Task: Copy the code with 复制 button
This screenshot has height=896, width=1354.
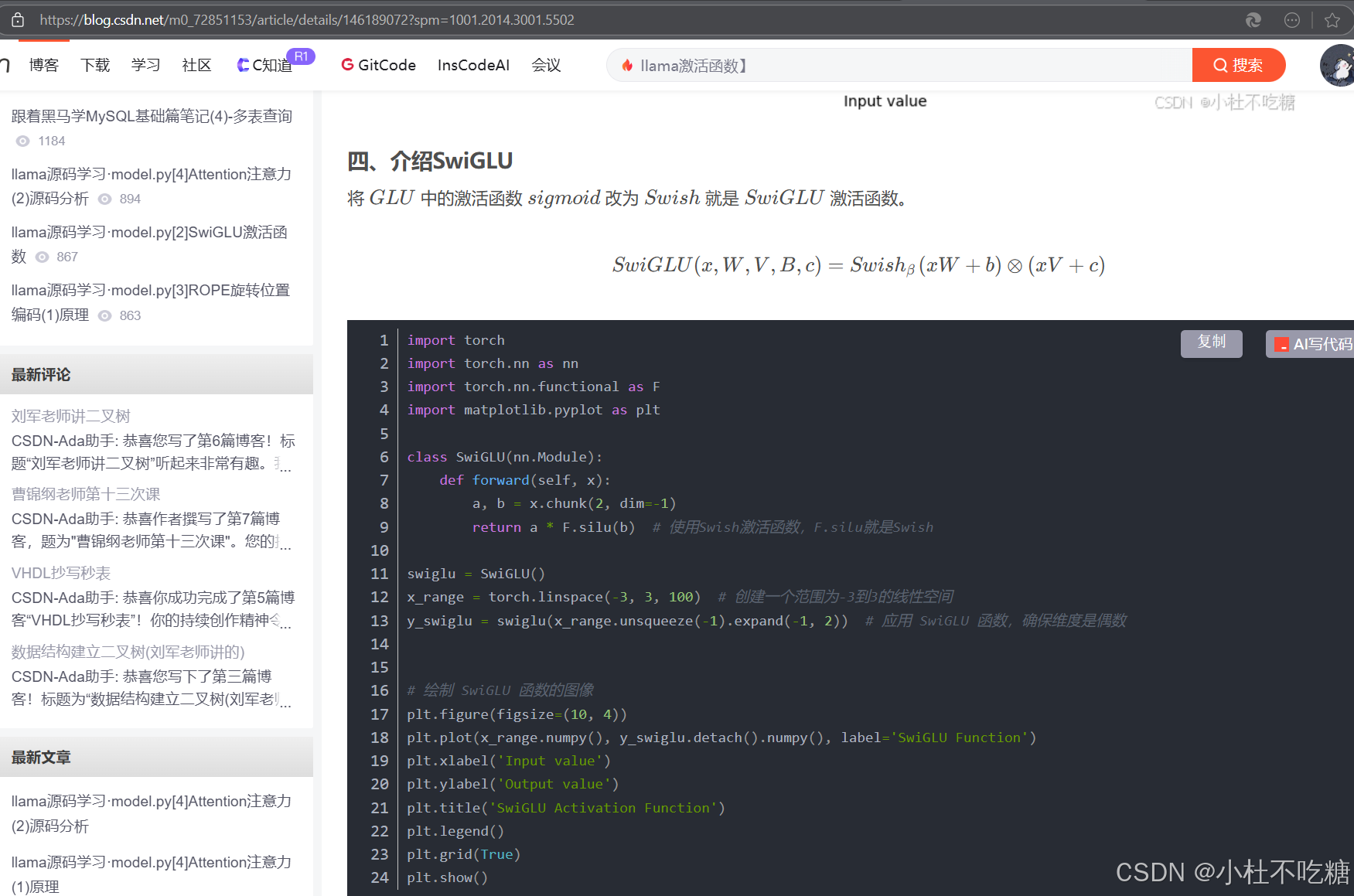Action: click(1212, 343)
